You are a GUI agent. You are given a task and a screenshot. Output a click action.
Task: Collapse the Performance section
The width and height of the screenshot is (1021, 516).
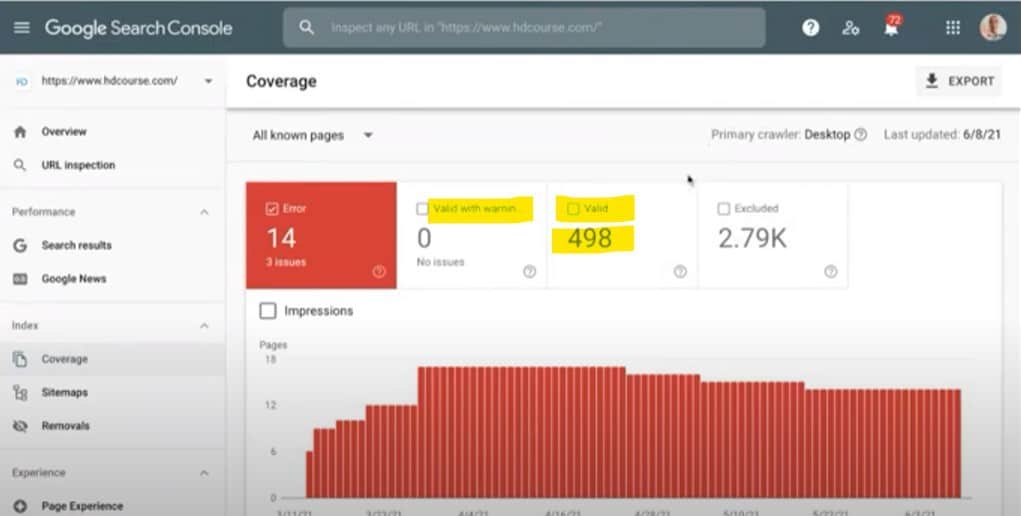[204, 212]
